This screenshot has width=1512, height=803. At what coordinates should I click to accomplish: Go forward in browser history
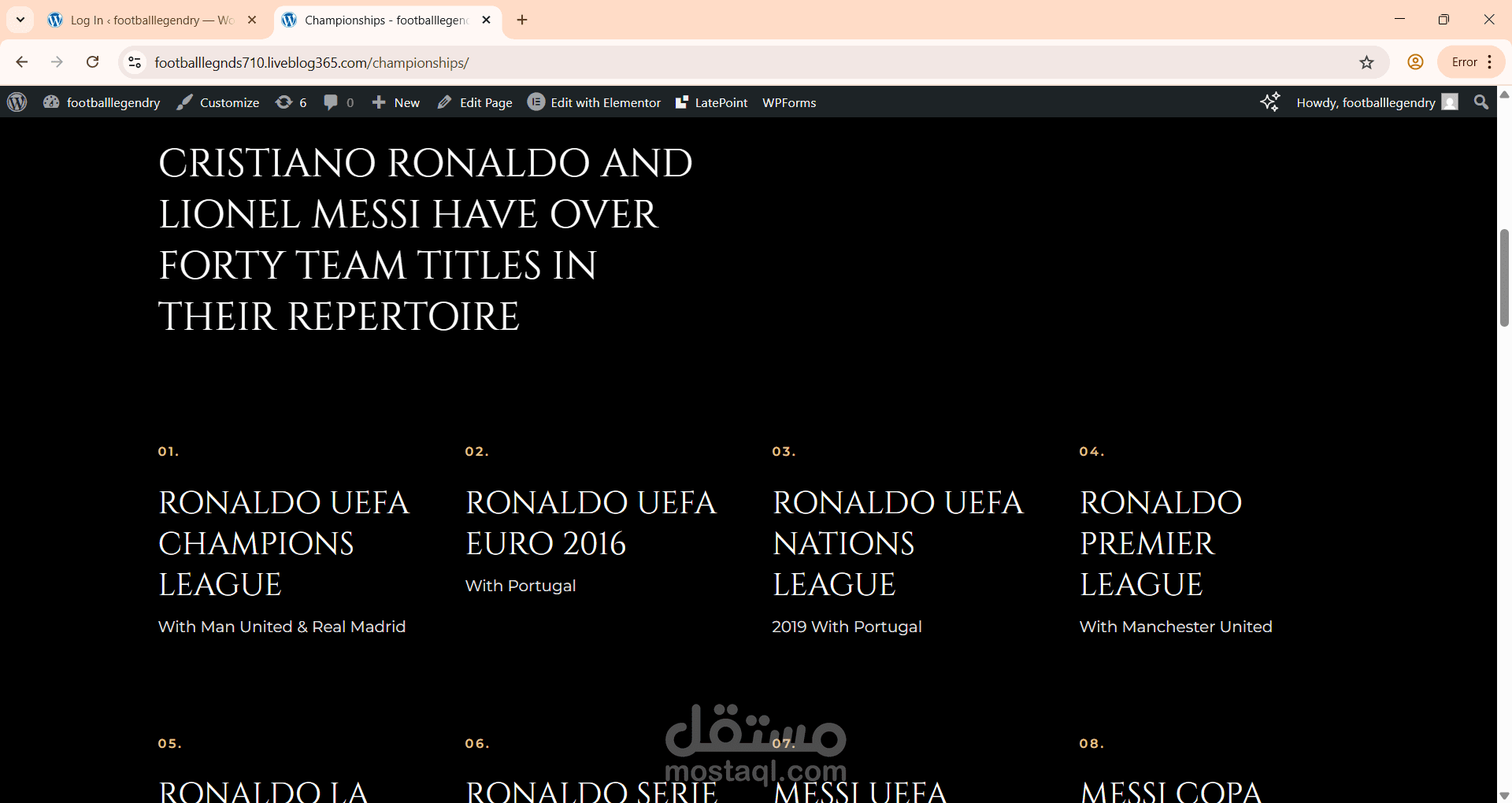coord(57,62)
